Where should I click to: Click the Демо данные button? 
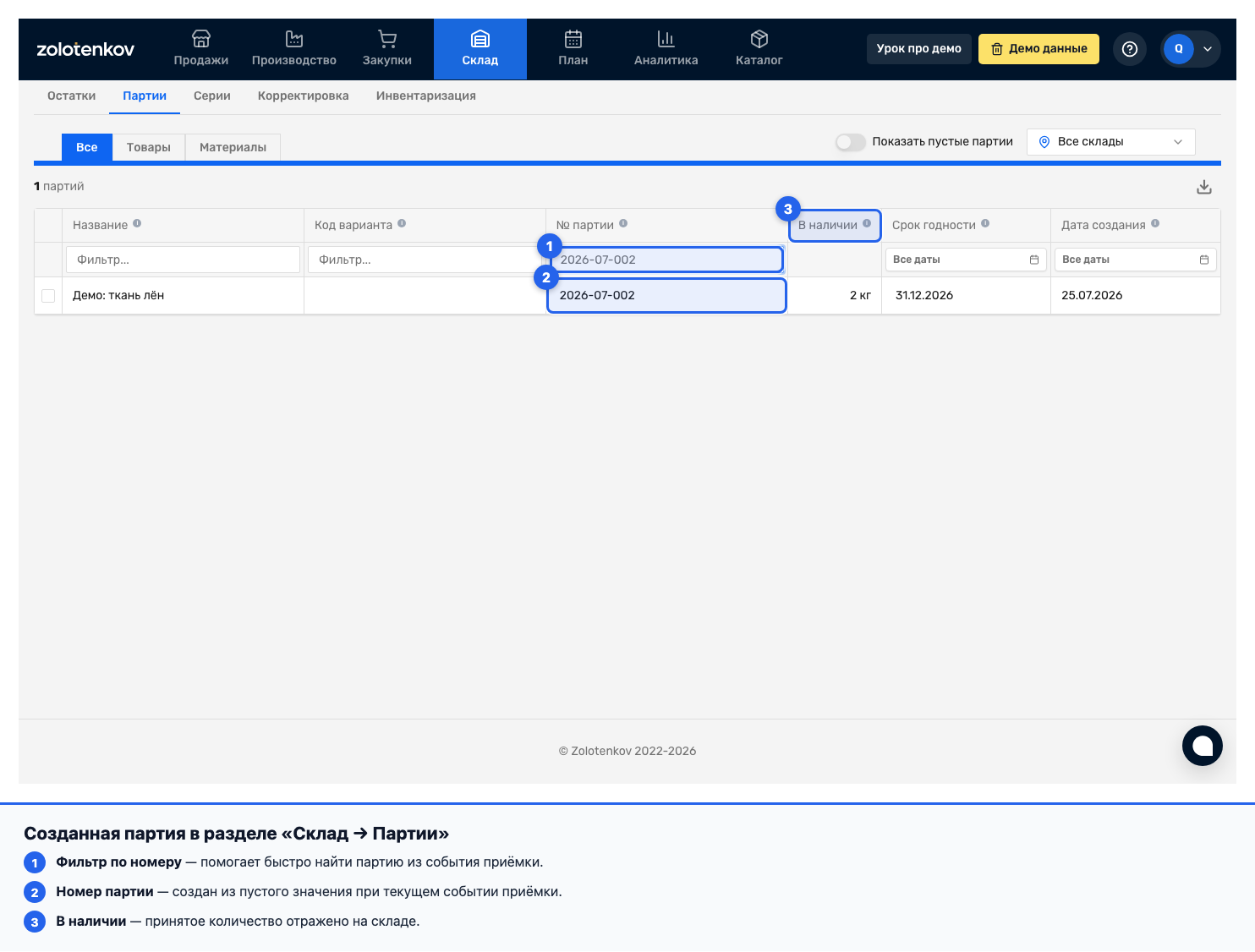1039,49
